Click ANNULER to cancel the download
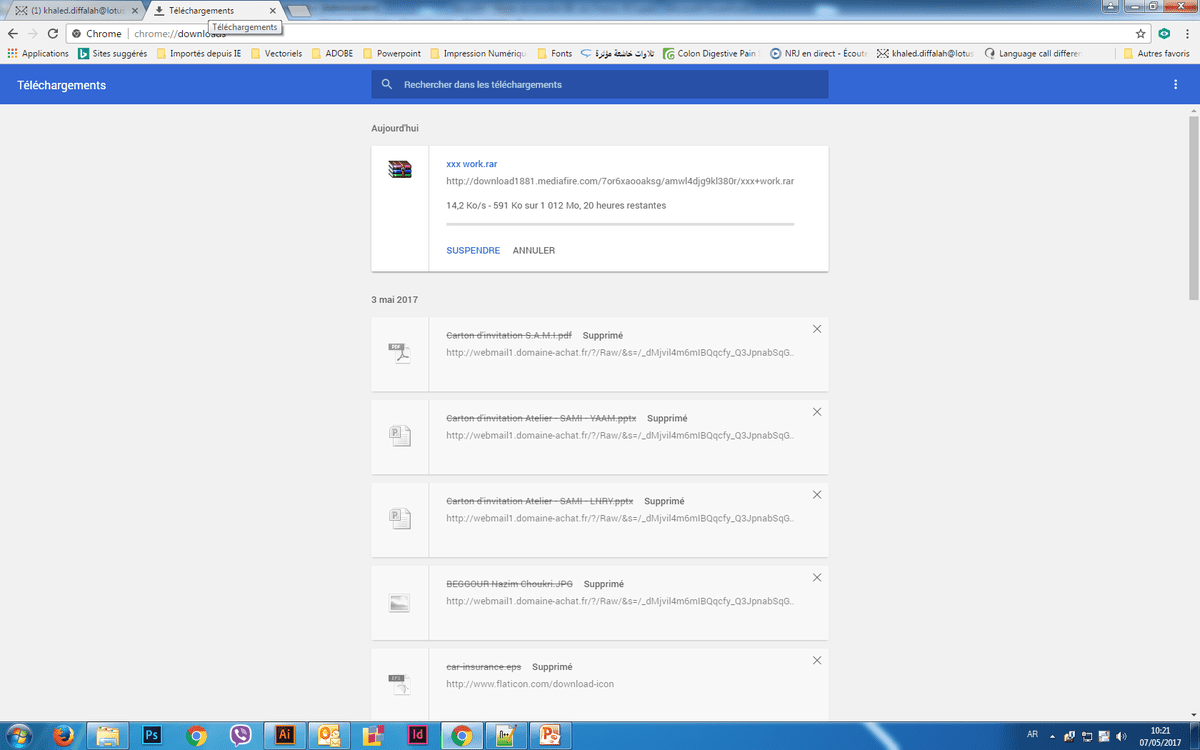This screenshot has height=750, width=1200. coord(534,251)
